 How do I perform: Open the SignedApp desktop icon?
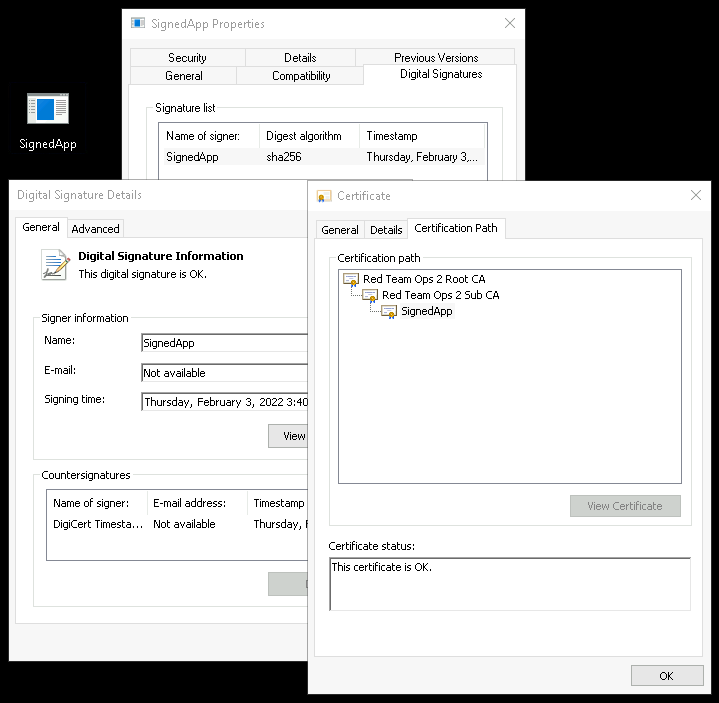[47, 109]
